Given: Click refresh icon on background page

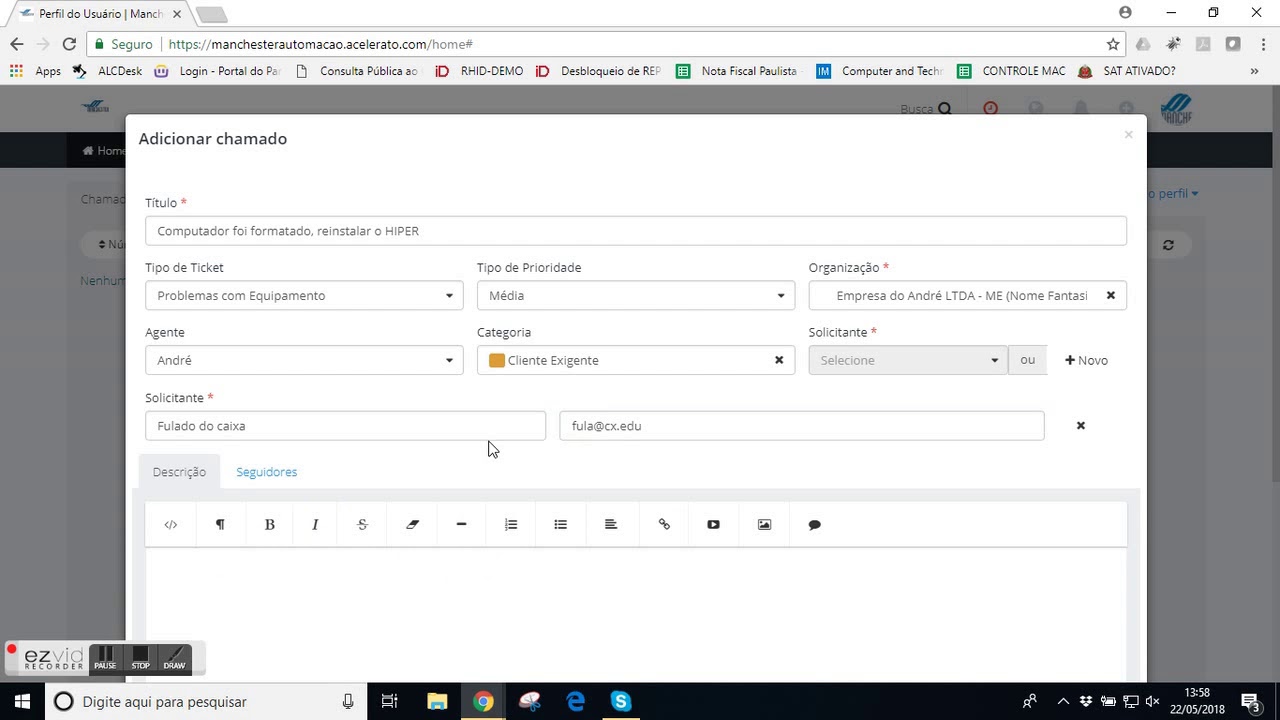Looking at the screenshot, I should [x=1167, y=244].
